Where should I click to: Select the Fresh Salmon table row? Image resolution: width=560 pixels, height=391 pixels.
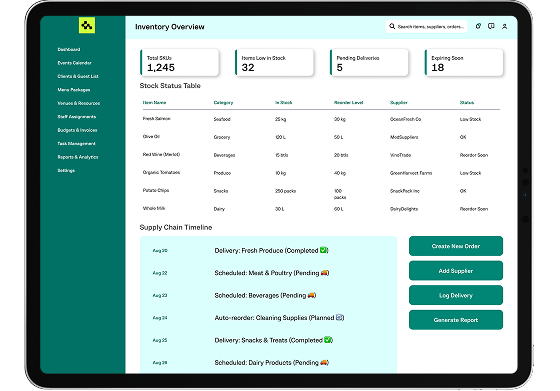coord(321,119)
